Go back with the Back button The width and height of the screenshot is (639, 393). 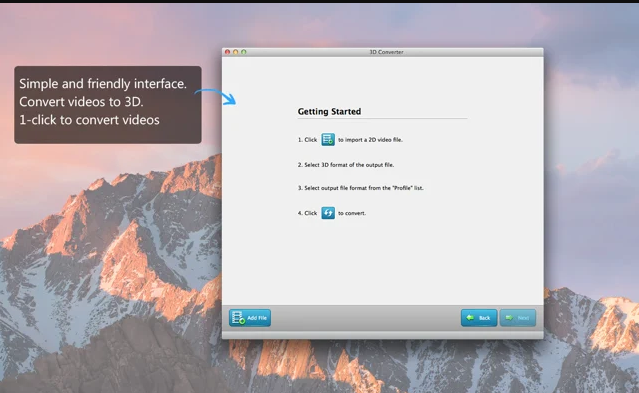tap(479, 318)
